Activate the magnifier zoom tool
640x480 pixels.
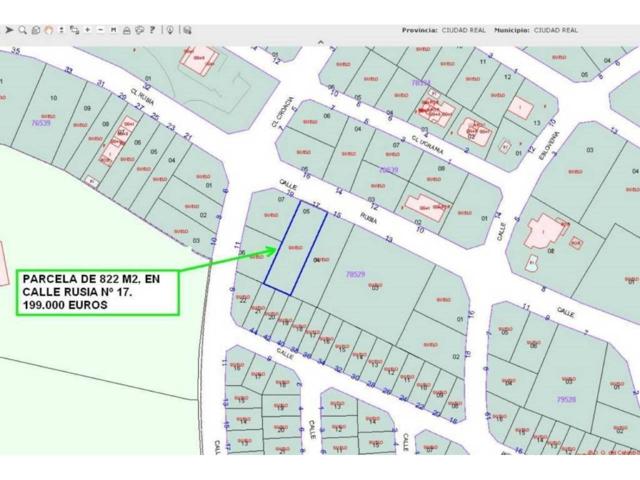pyautogui.click(x=22, y=30)
